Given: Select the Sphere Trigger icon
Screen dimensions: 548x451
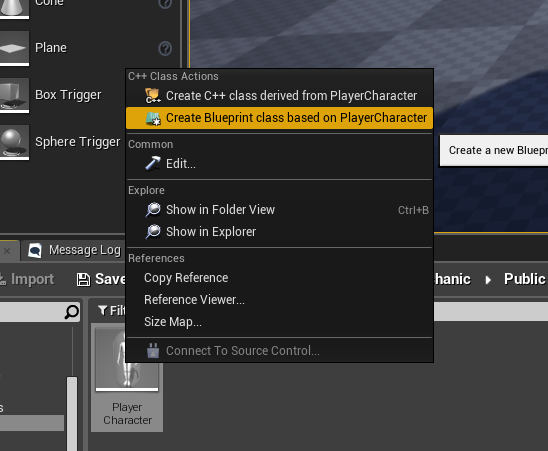Looking at the screenshot, I should tap(14, 142).
